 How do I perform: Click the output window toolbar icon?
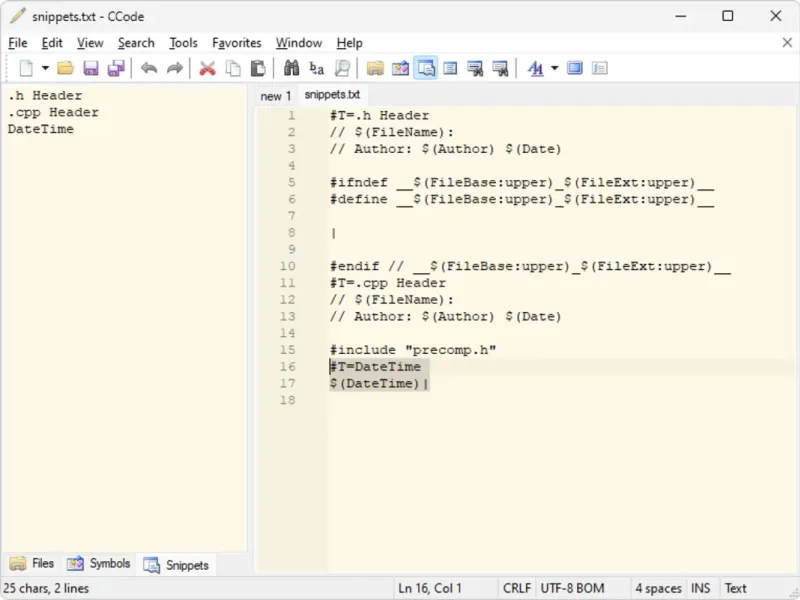(x=450, y=68)
